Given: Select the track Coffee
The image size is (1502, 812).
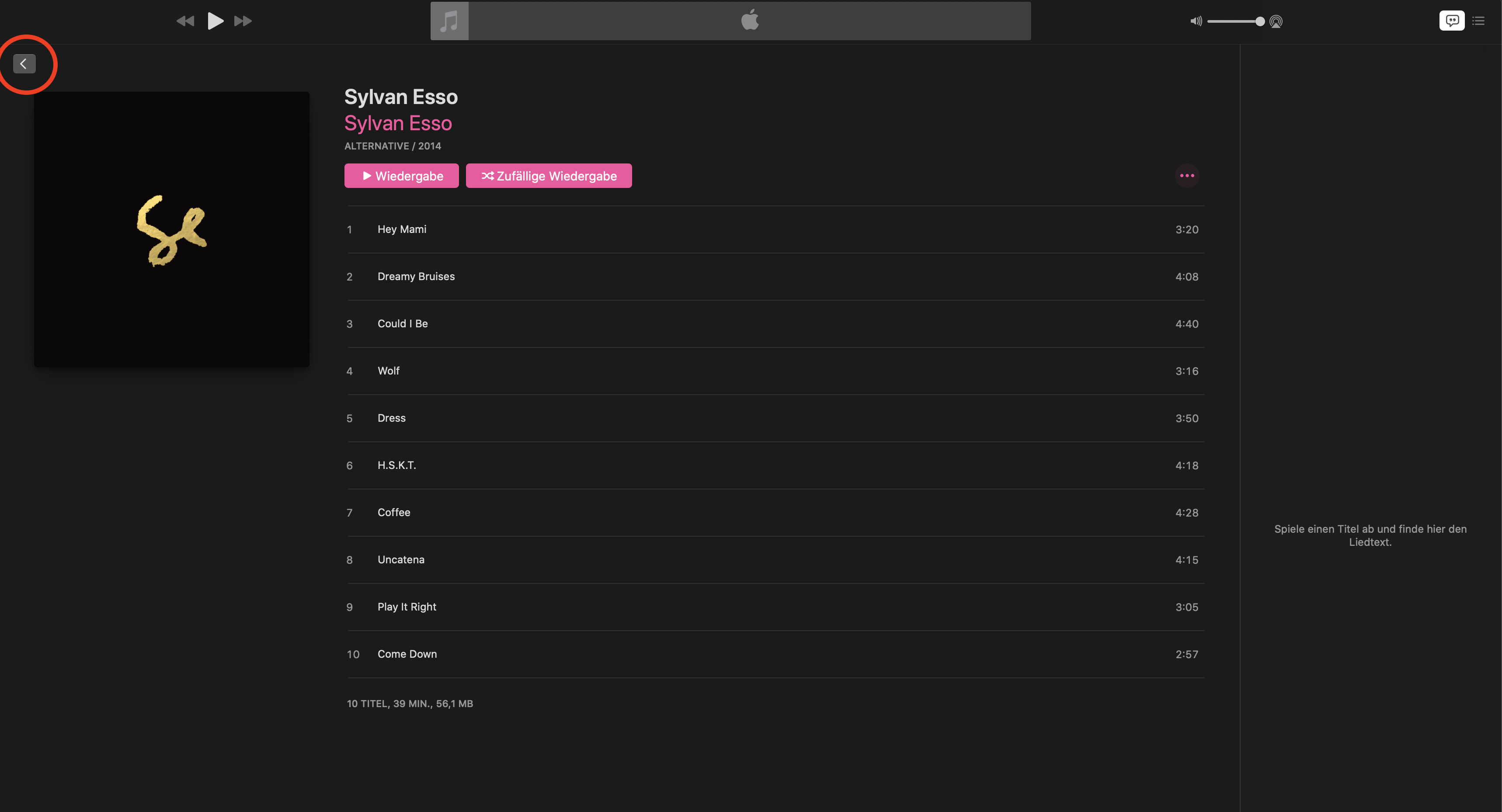Looking at the screenshot, I should tap(393, 512).
